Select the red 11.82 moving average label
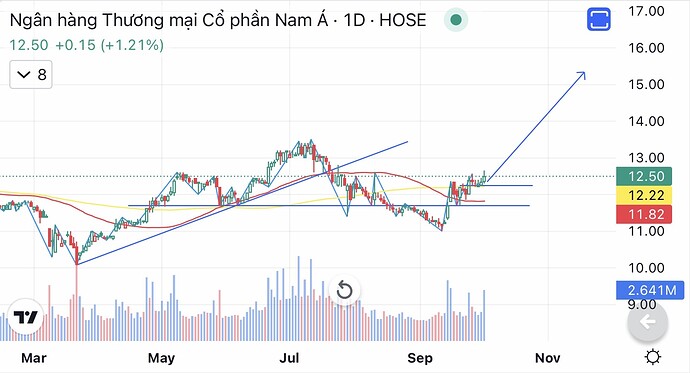The image size is (690, 373). coord(644,214)
